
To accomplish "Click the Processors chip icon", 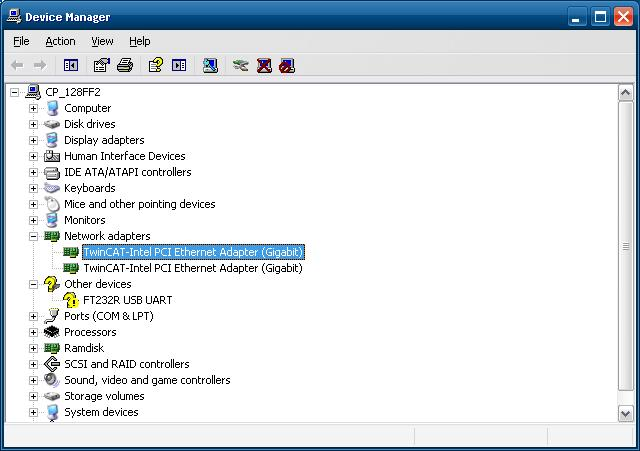I will pyautogui.click(x=52, y=332).
